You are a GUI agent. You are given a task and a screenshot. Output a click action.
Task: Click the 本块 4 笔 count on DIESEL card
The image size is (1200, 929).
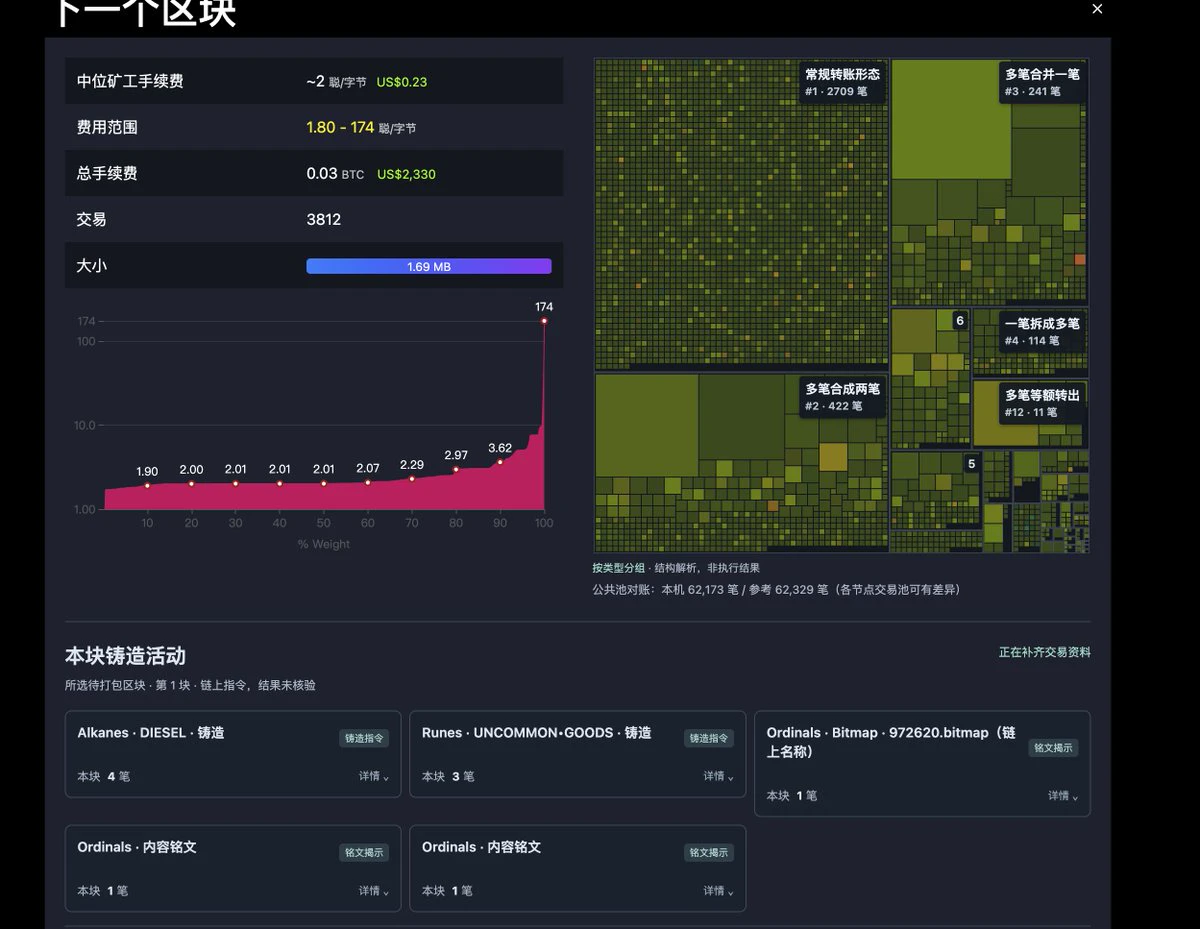click(x=104, y=776)
